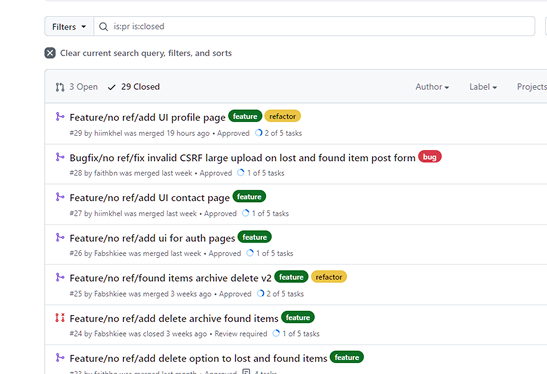Click feature label on add UI profile page PR
The image size is (547, 374).
tap(245, 116)
